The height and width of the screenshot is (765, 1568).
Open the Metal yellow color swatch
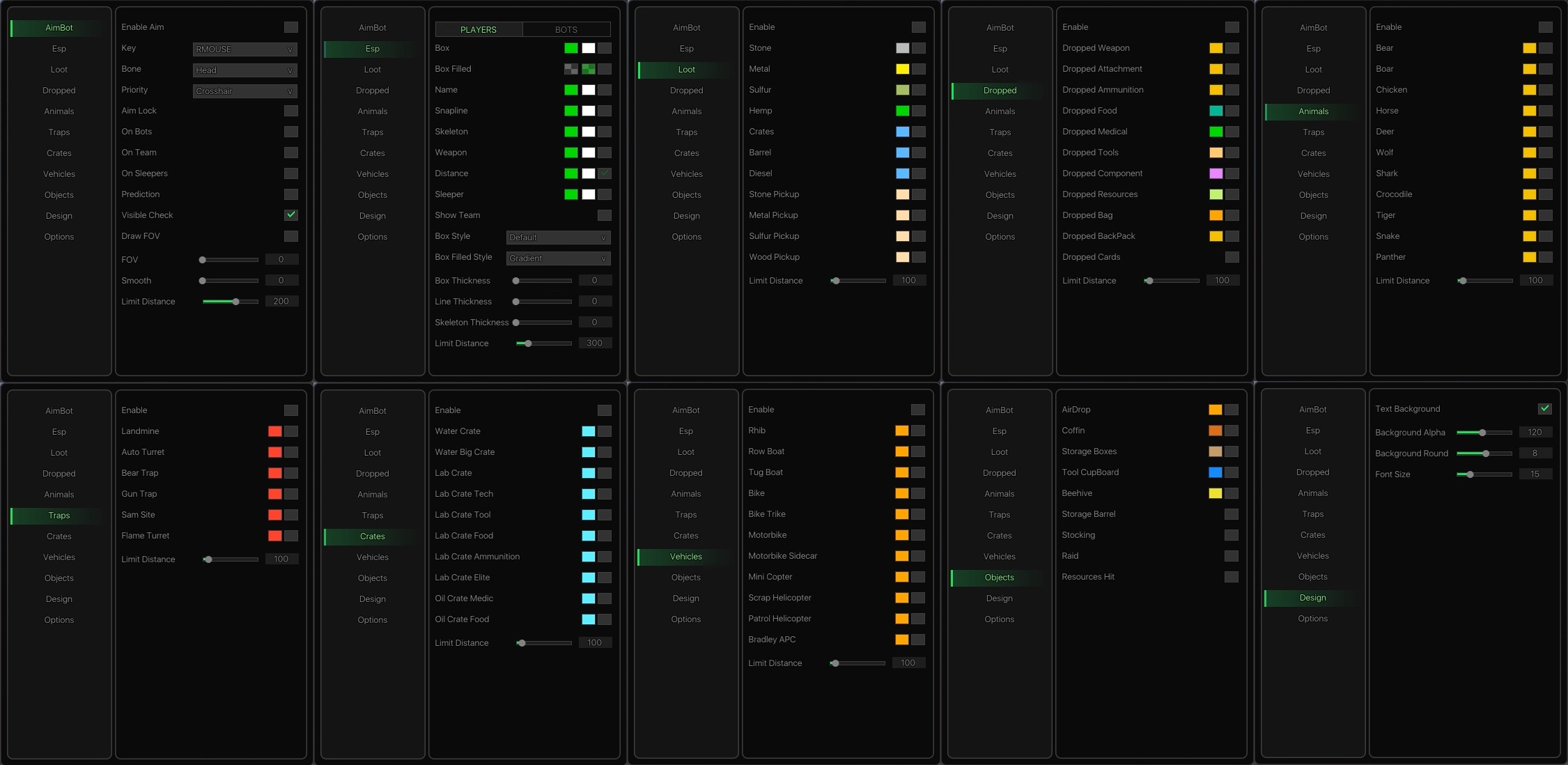(903, 69)
